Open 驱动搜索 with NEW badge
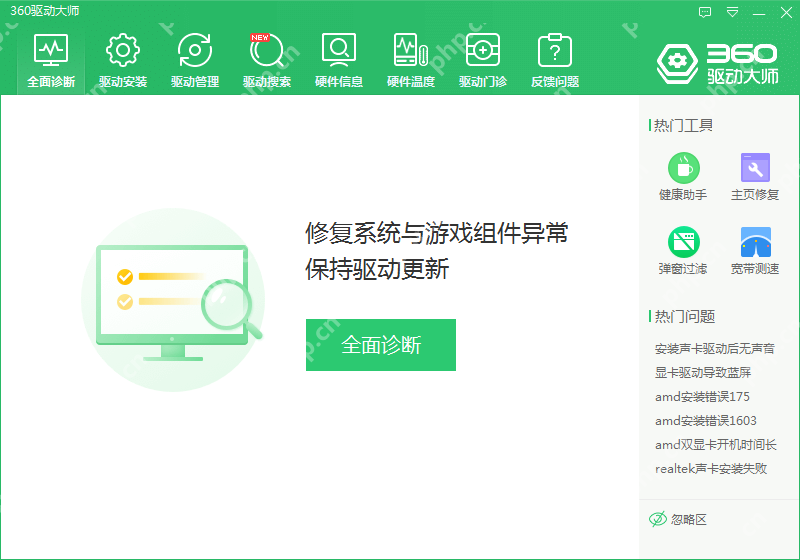 (x=267, y=60)
